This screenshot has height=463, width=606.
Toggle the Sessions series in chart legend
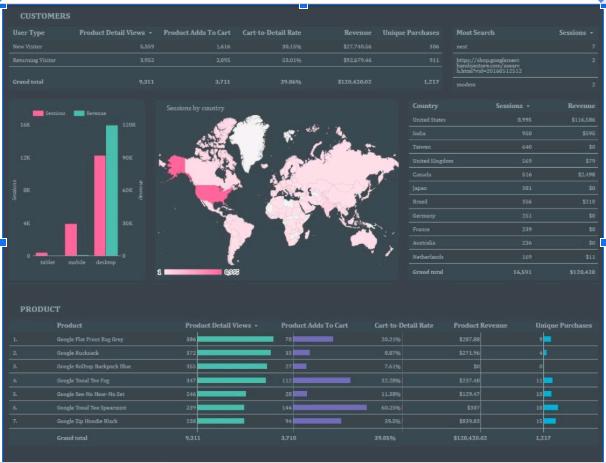(49, 113)
